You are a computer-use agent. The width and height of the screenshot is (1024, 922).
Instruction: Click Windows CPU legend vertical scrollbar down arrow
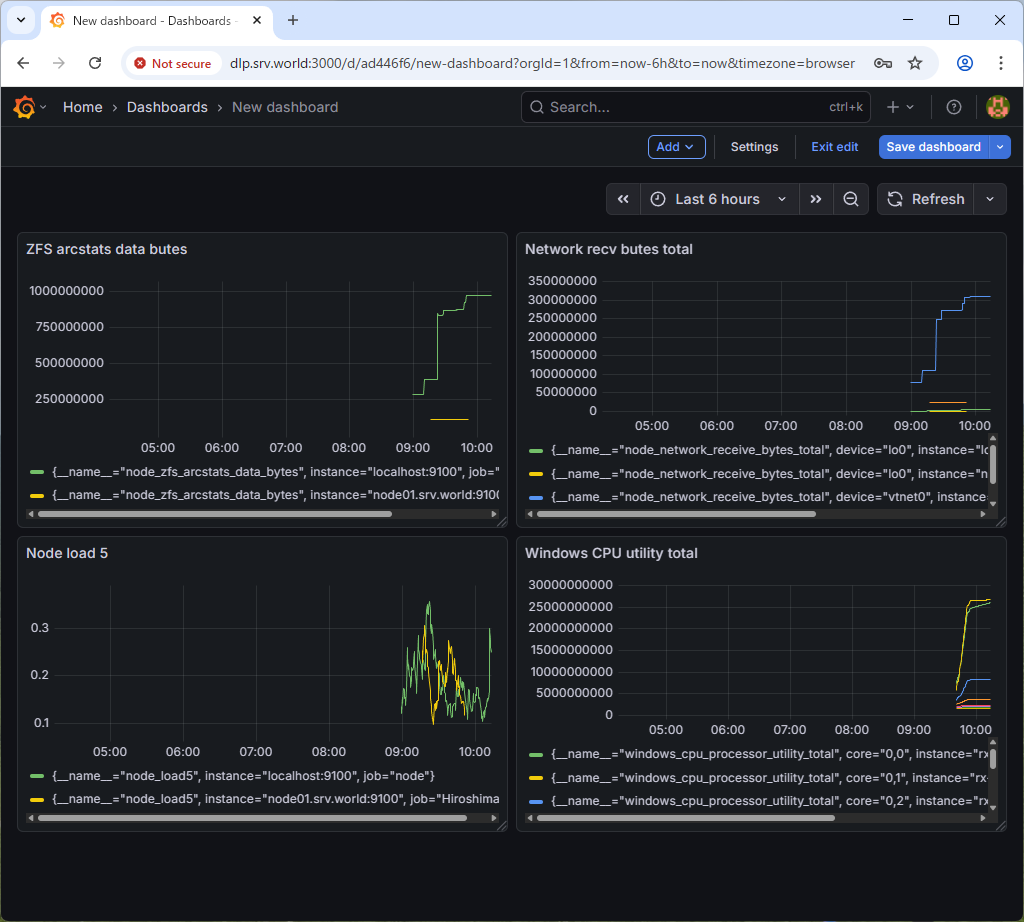[993, 808]
